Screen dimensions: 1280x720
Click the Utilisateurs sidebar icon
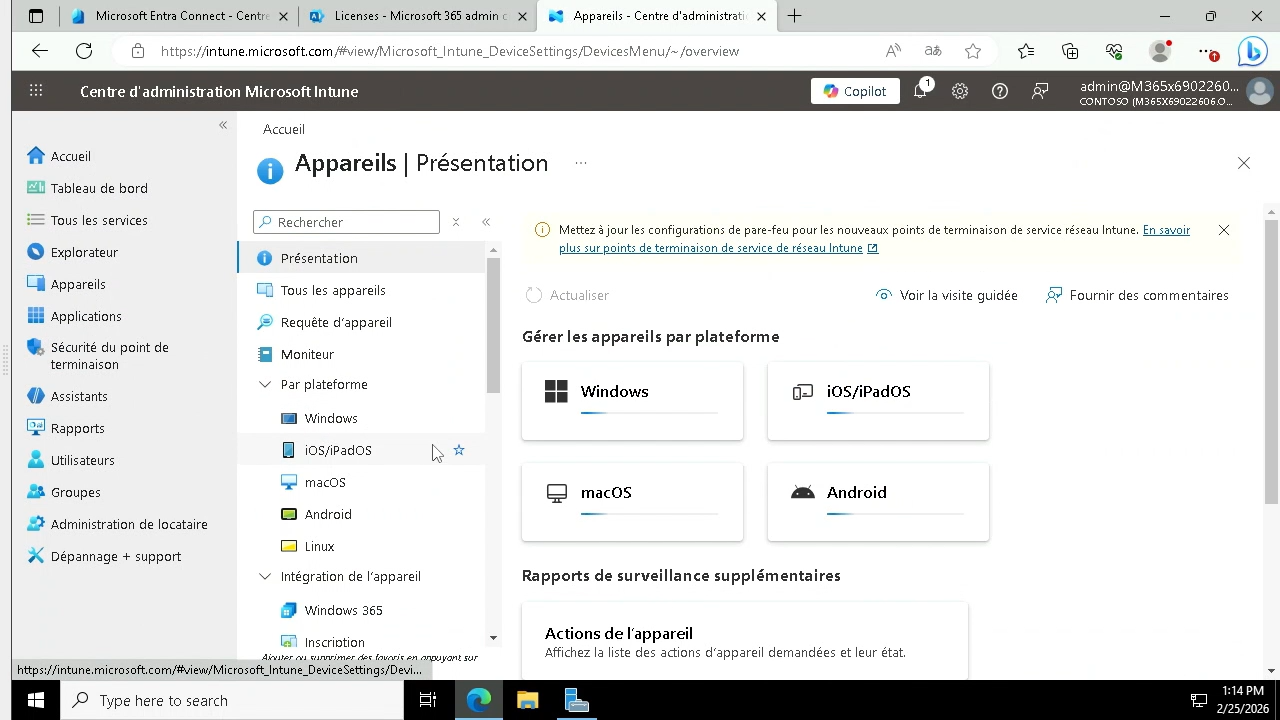[x=36, y=460]
